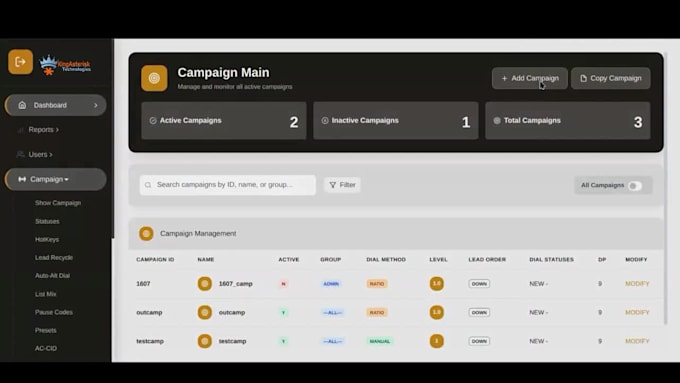
Task: Click the Campaign Main target icon
Action: (154, 78)
